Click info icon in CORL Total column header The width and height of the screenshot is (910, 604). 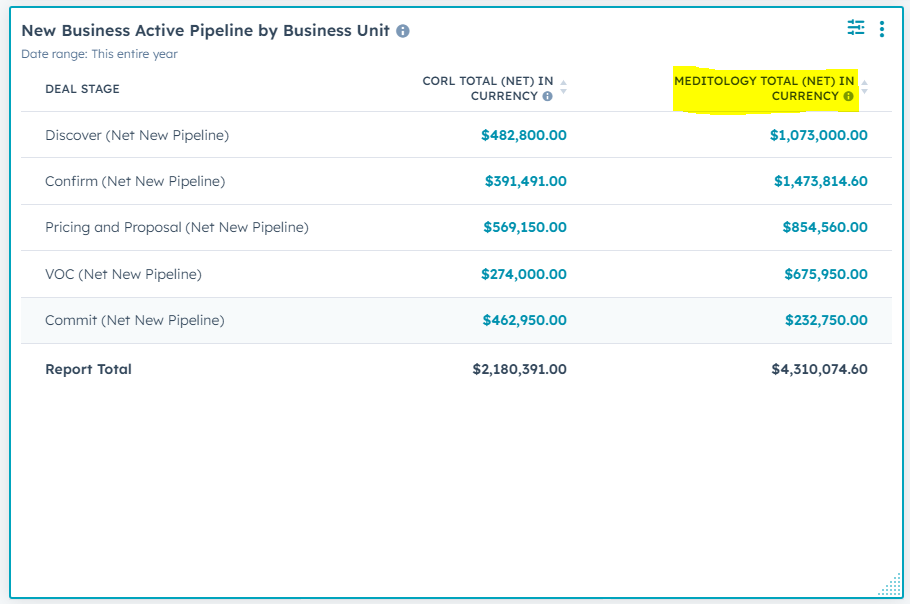point(547,97)
